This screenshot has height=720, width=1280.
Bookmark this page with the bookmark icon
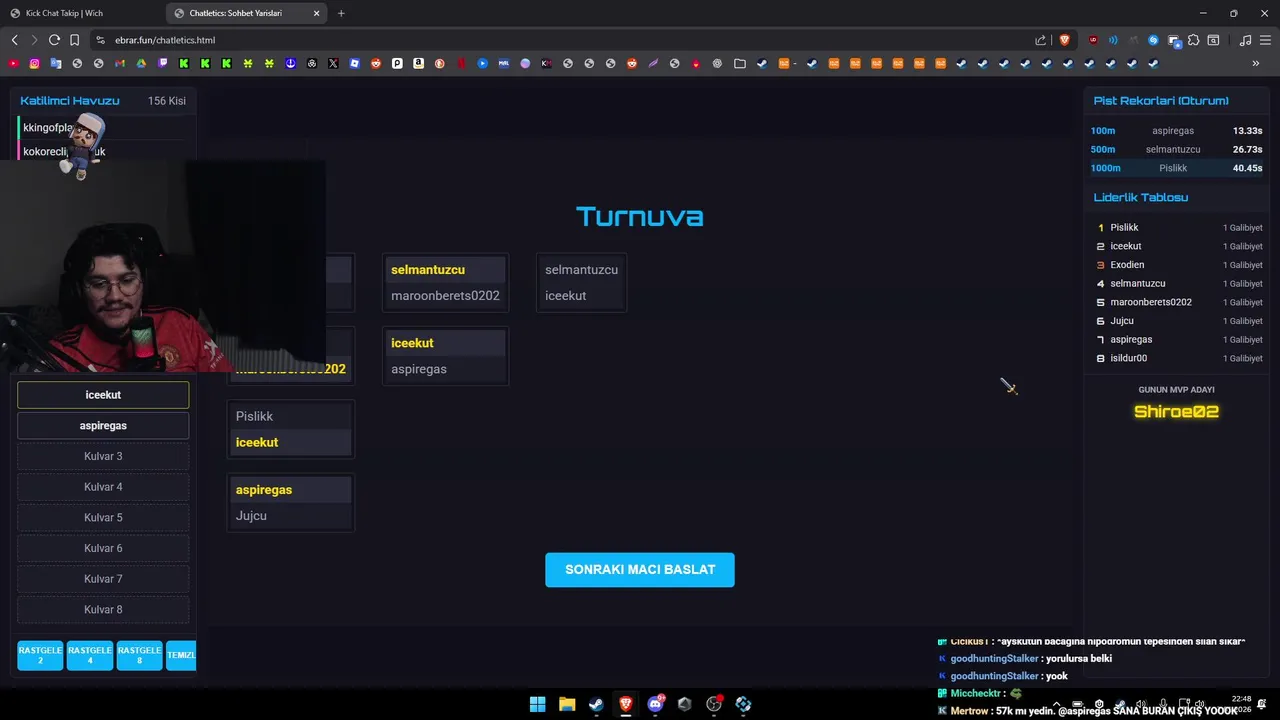pos(74,40)
